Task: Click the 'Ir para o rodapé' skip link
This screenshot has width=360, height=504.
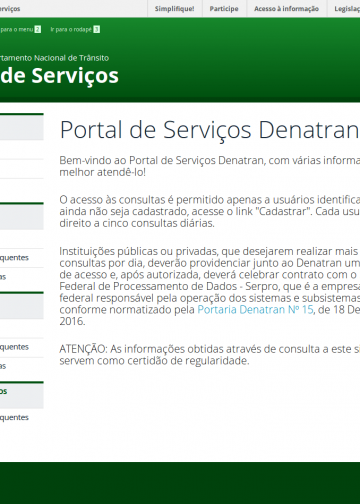Action: 75,29
